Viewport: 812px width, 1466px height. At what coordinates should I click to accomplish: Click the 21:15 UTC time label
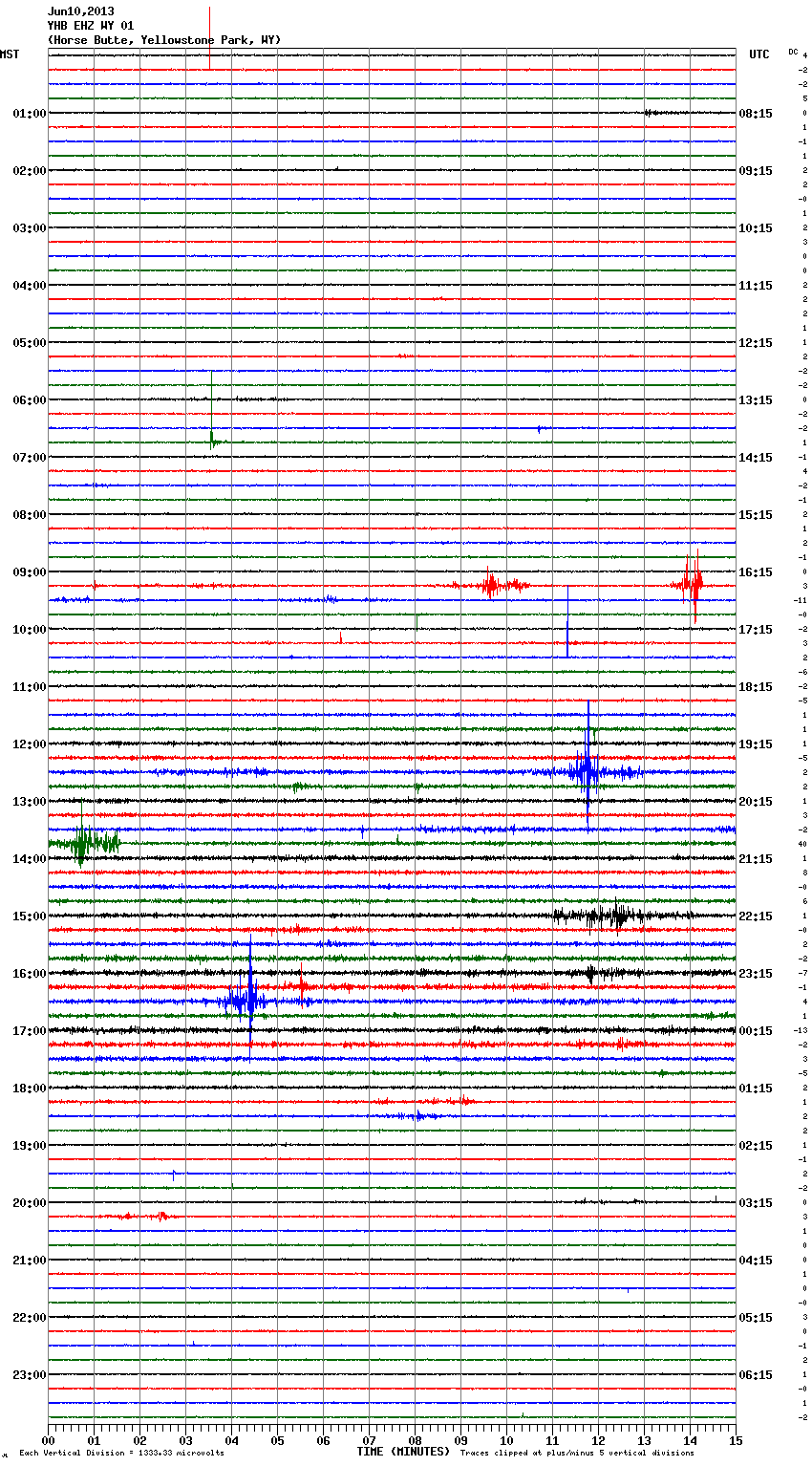(756, 859)
